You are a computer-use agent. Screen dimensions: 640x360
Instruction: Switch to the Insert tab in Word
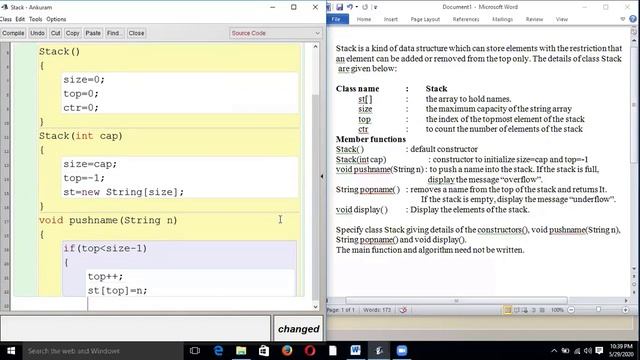pyautogui.click(x=391, y=19)
